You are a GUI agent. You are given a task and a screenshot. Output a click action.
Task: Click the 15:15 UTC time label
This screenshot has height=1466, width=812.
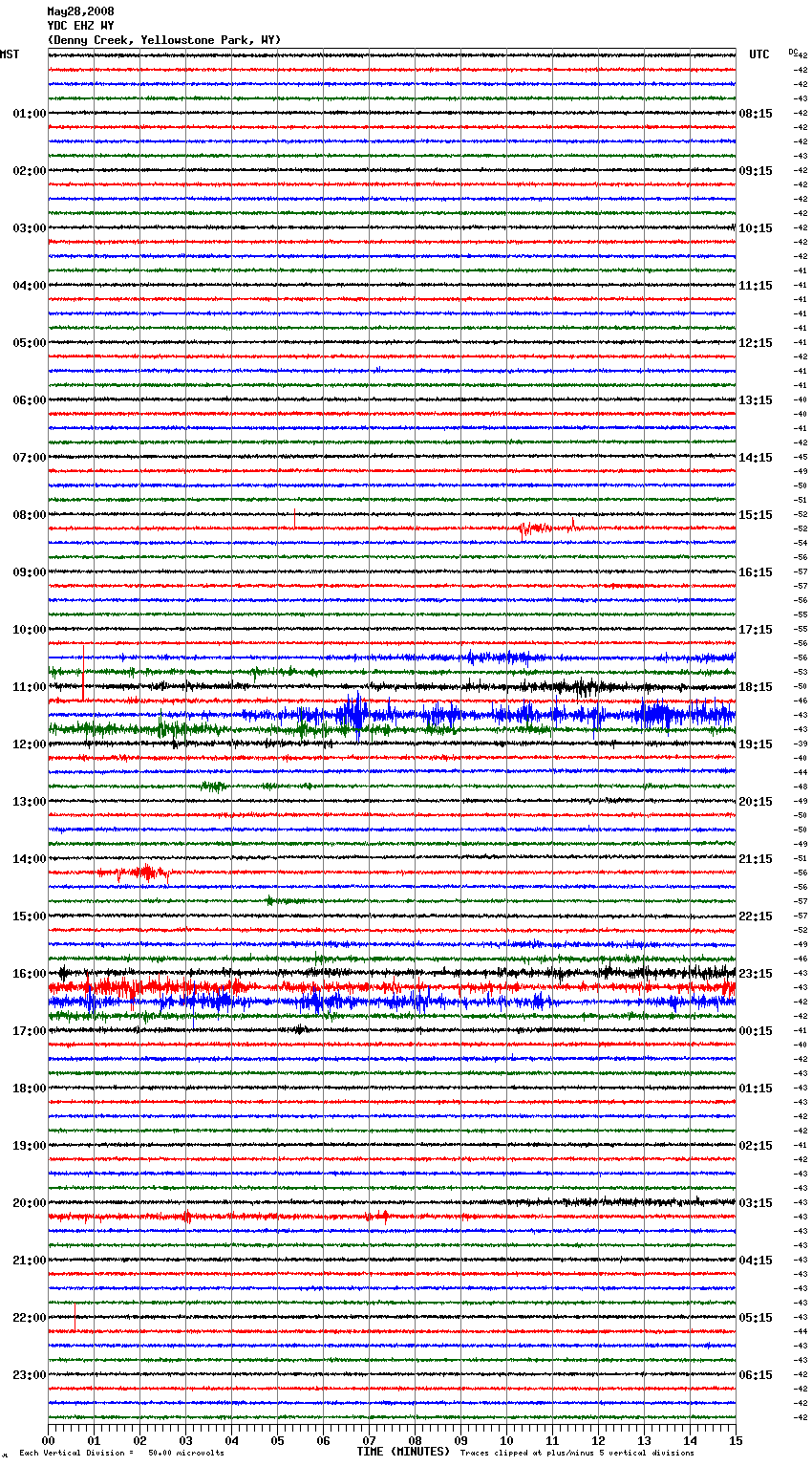pyautogui.click(x=756, y=515)
